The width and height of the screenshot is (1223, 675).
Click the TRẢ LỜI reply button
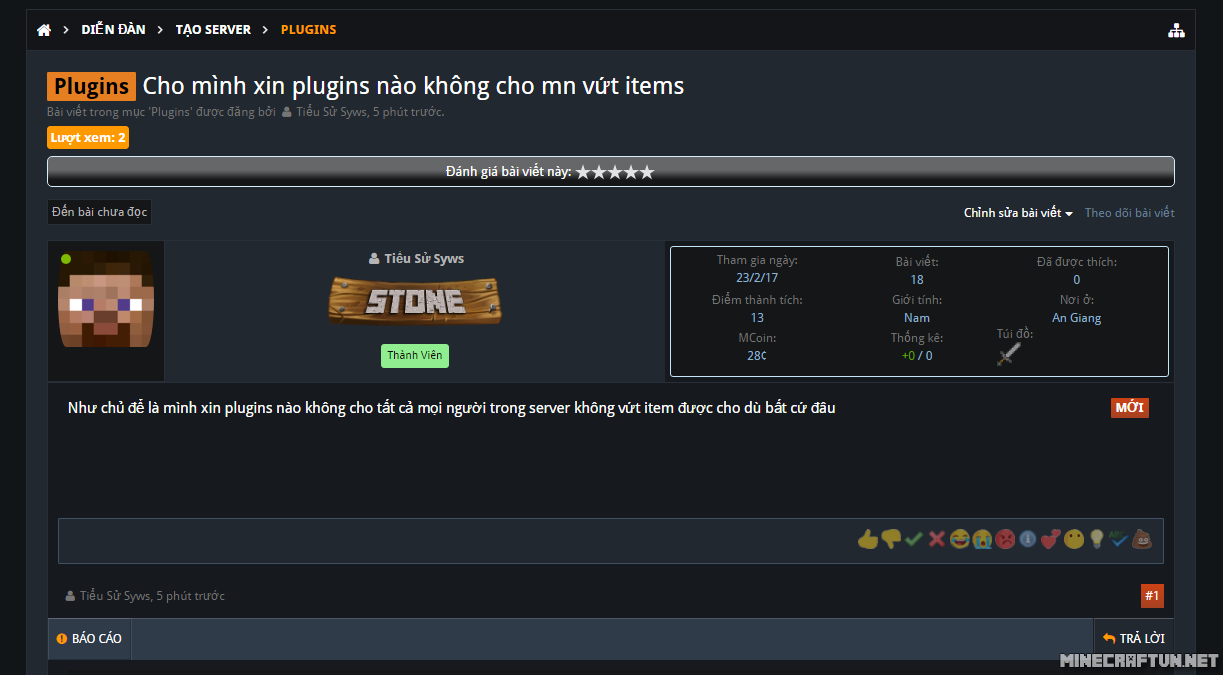tap(1133, 638)
